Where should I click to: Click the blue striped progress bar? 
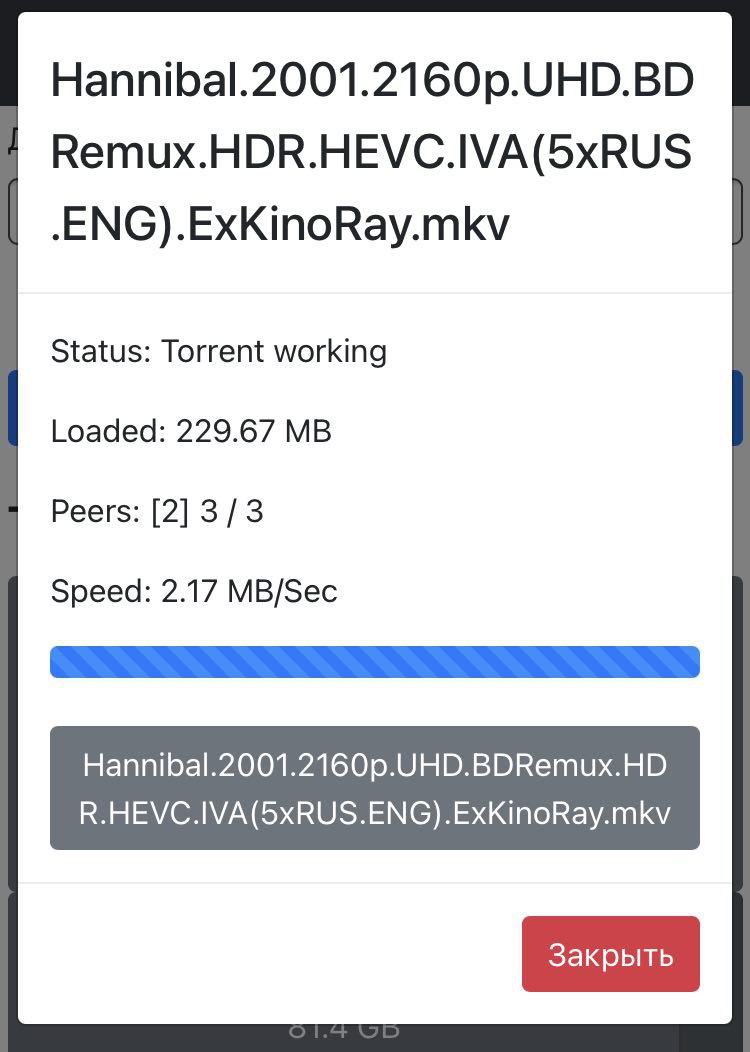pos(374,662)
